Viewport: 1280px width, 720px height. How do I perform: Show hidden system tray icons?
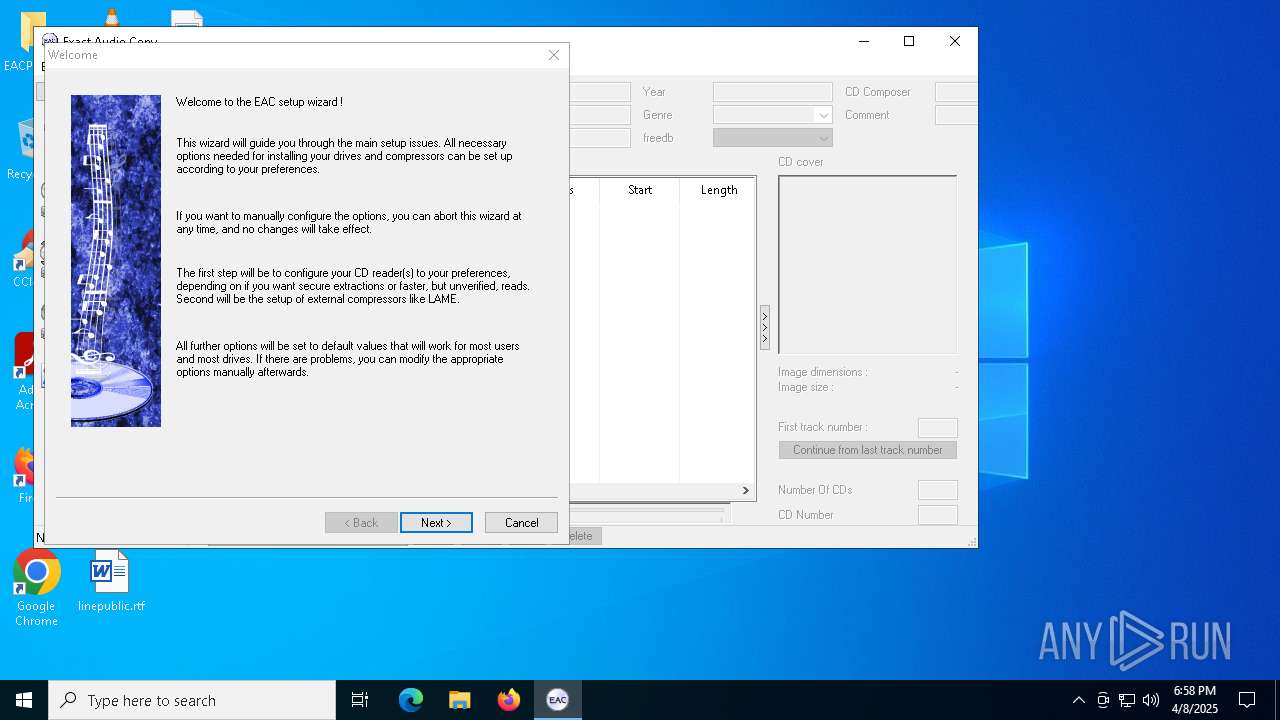(x=1078, y=700)
